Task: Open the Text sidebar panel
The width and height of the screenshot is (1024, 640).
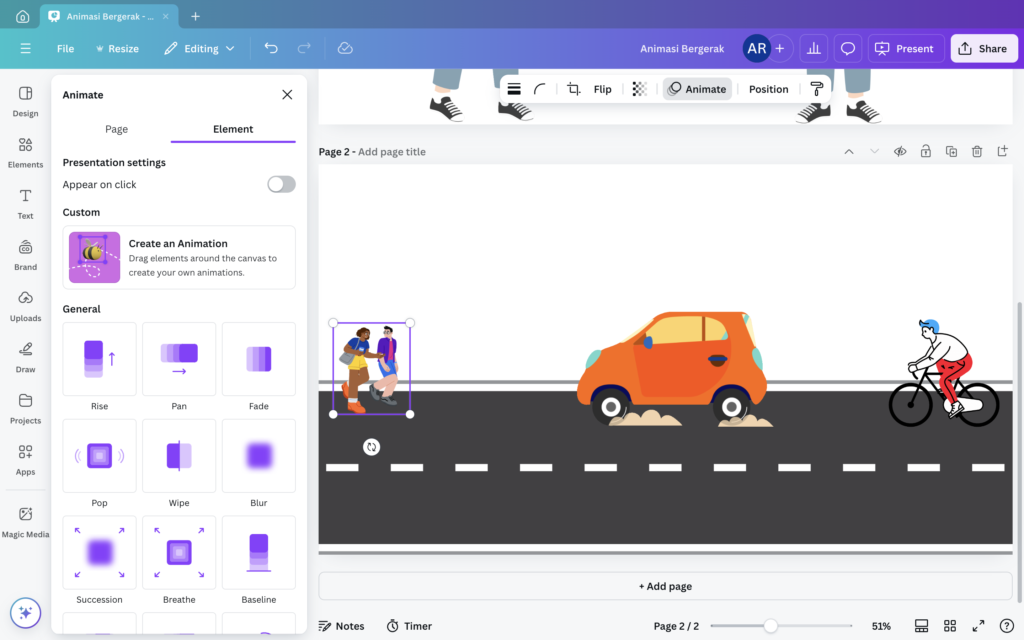Action: (x=25, y=204)
